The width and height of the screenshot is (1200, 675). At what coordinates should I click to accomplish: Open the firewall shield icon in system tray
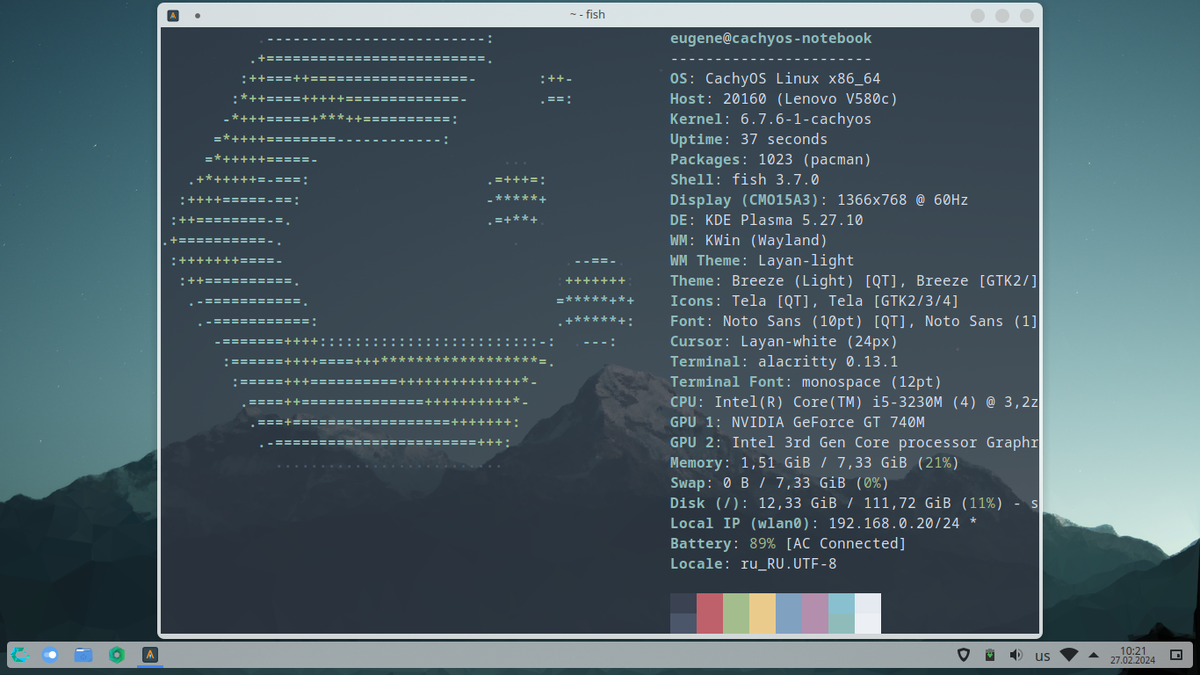coord(963,655)
